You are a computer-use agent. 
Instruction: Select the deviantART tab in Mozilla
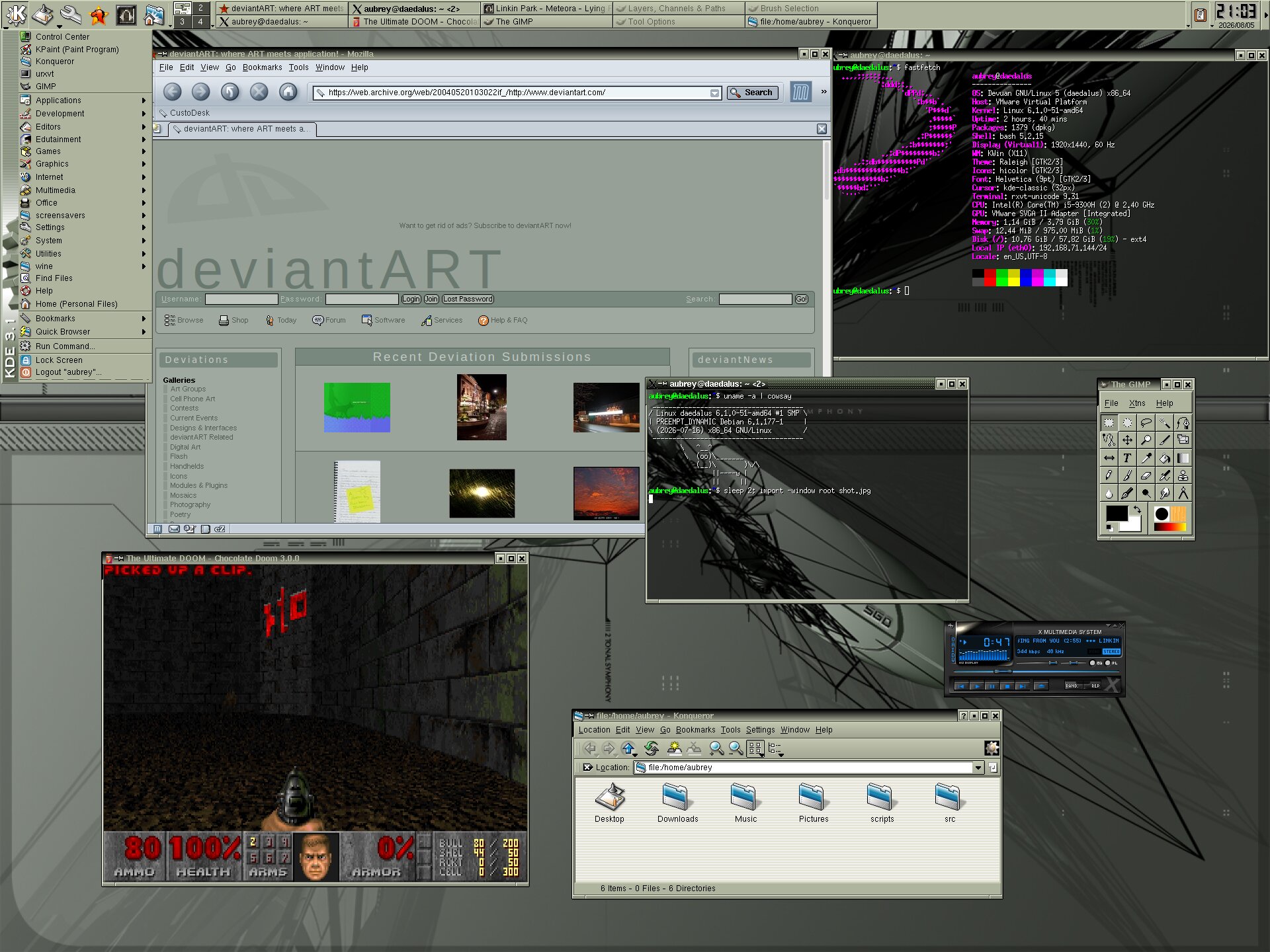pyautogui.click(x=242, y=129)
